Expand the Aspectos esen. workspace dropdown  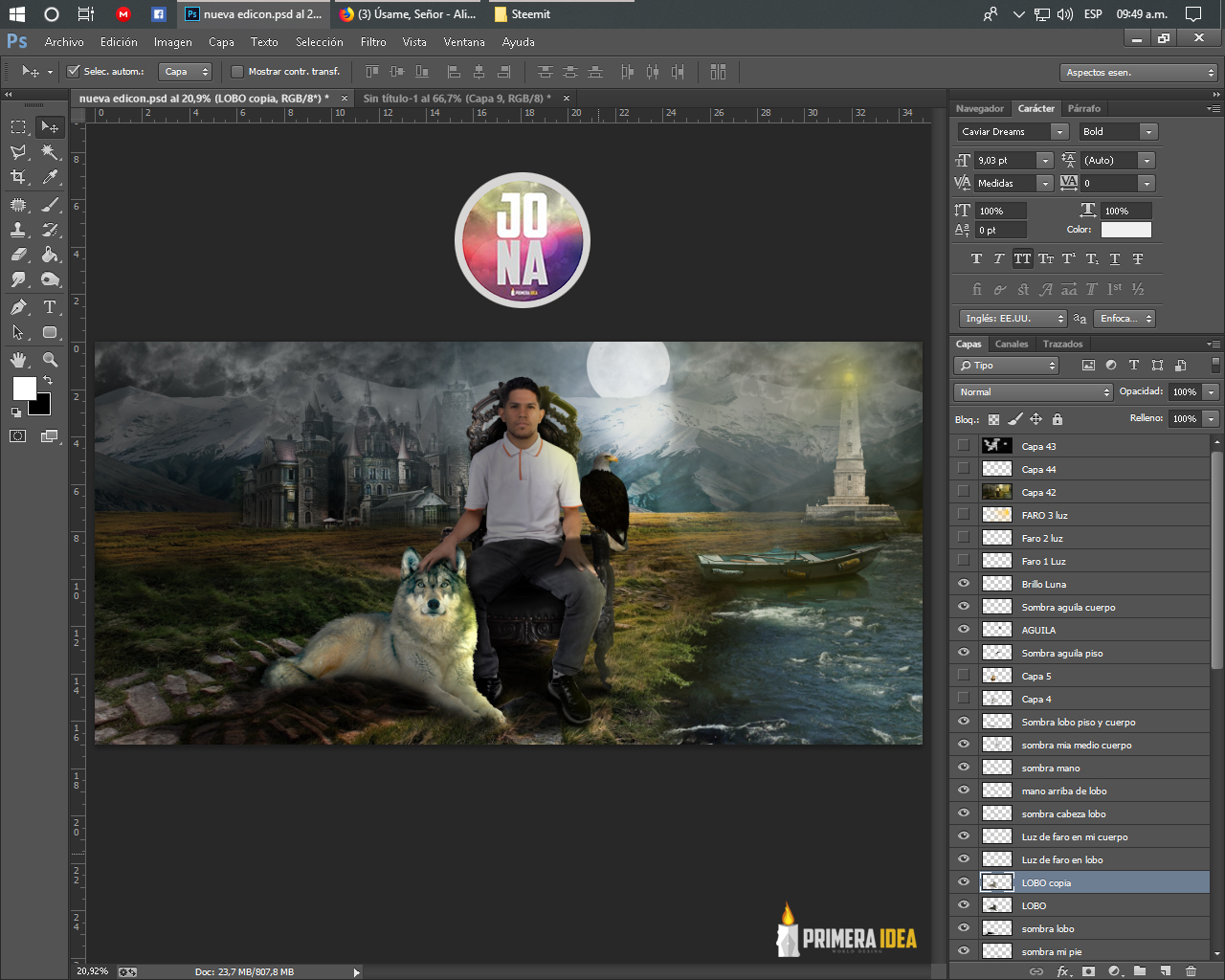[x=1139, y=73]
